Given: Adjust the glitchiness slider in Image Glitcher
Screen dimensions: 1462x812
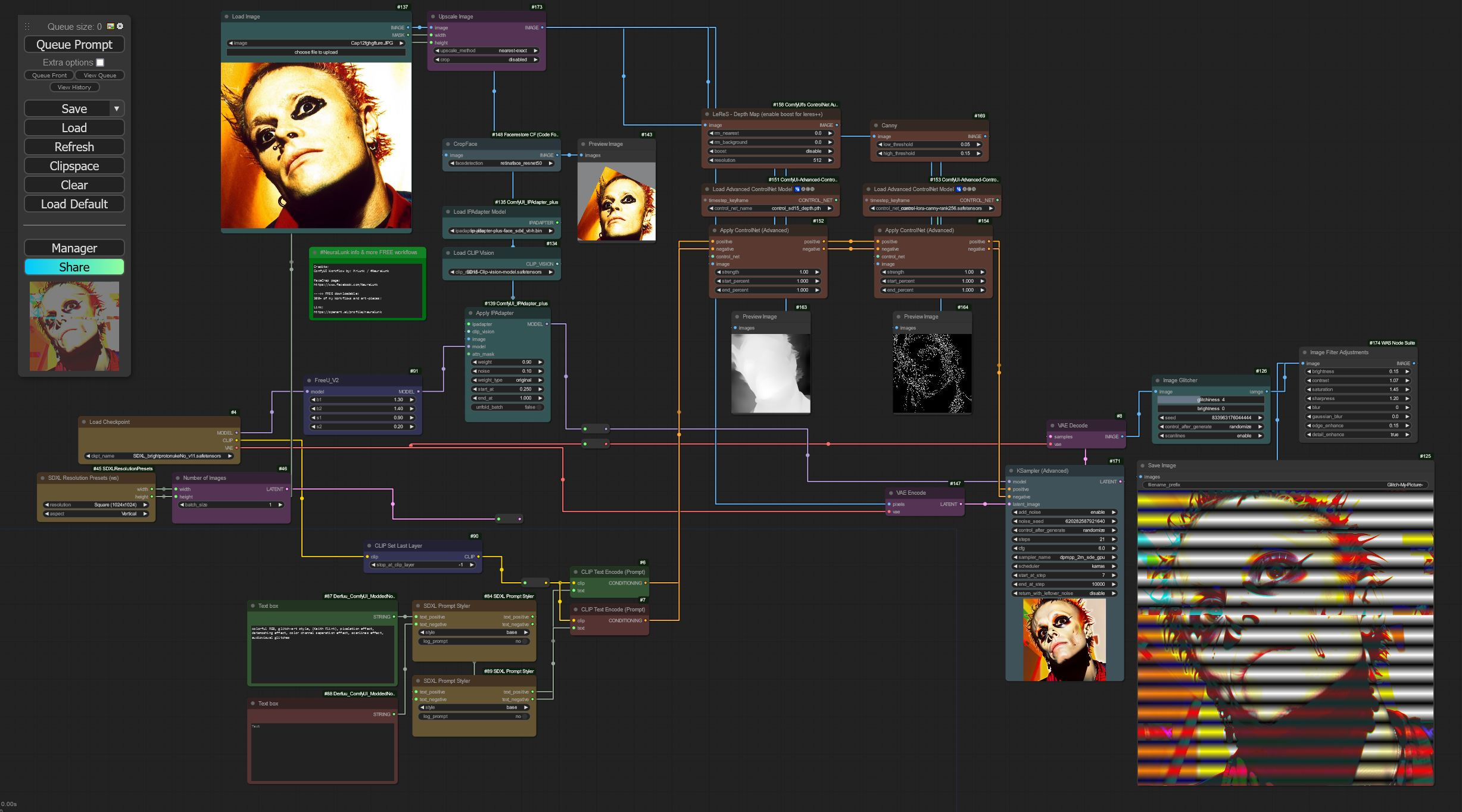Looking at the screenshot, I should tap(1210, 400).
